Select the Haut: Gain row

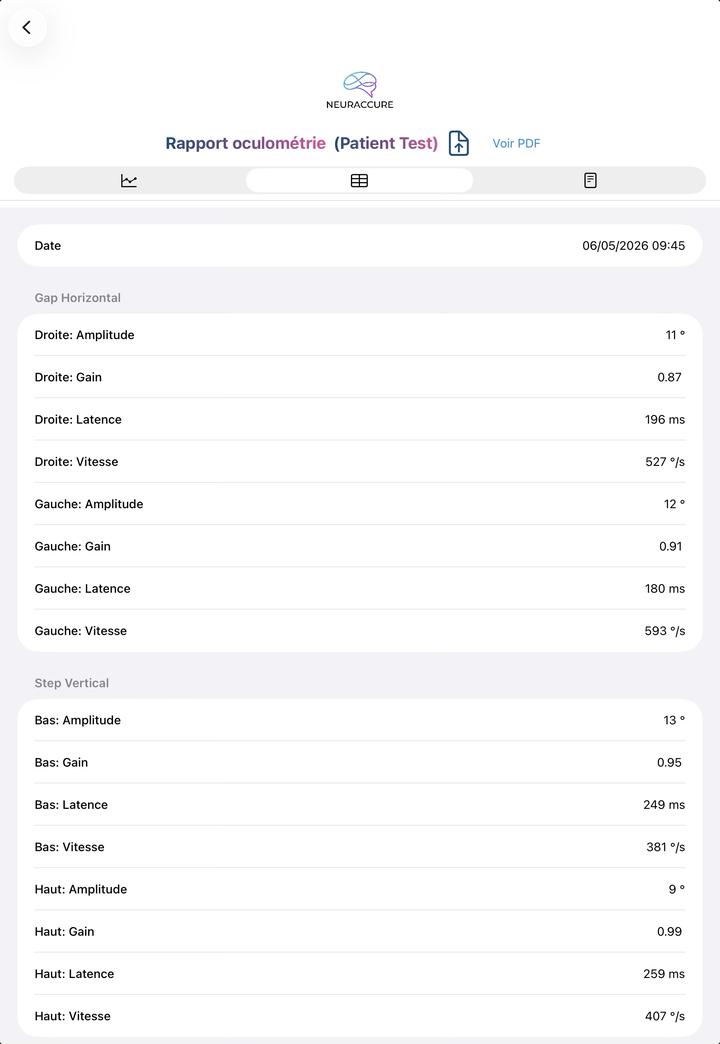(360, 931)
